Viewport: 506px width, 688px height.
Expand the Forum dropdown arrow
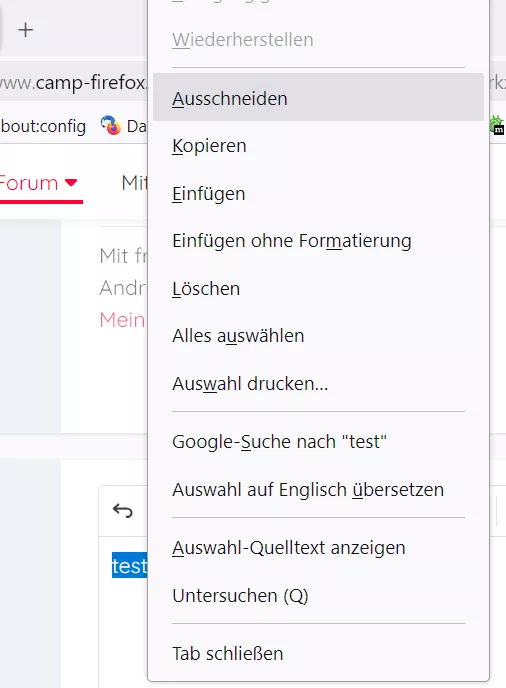pos(71,183)
